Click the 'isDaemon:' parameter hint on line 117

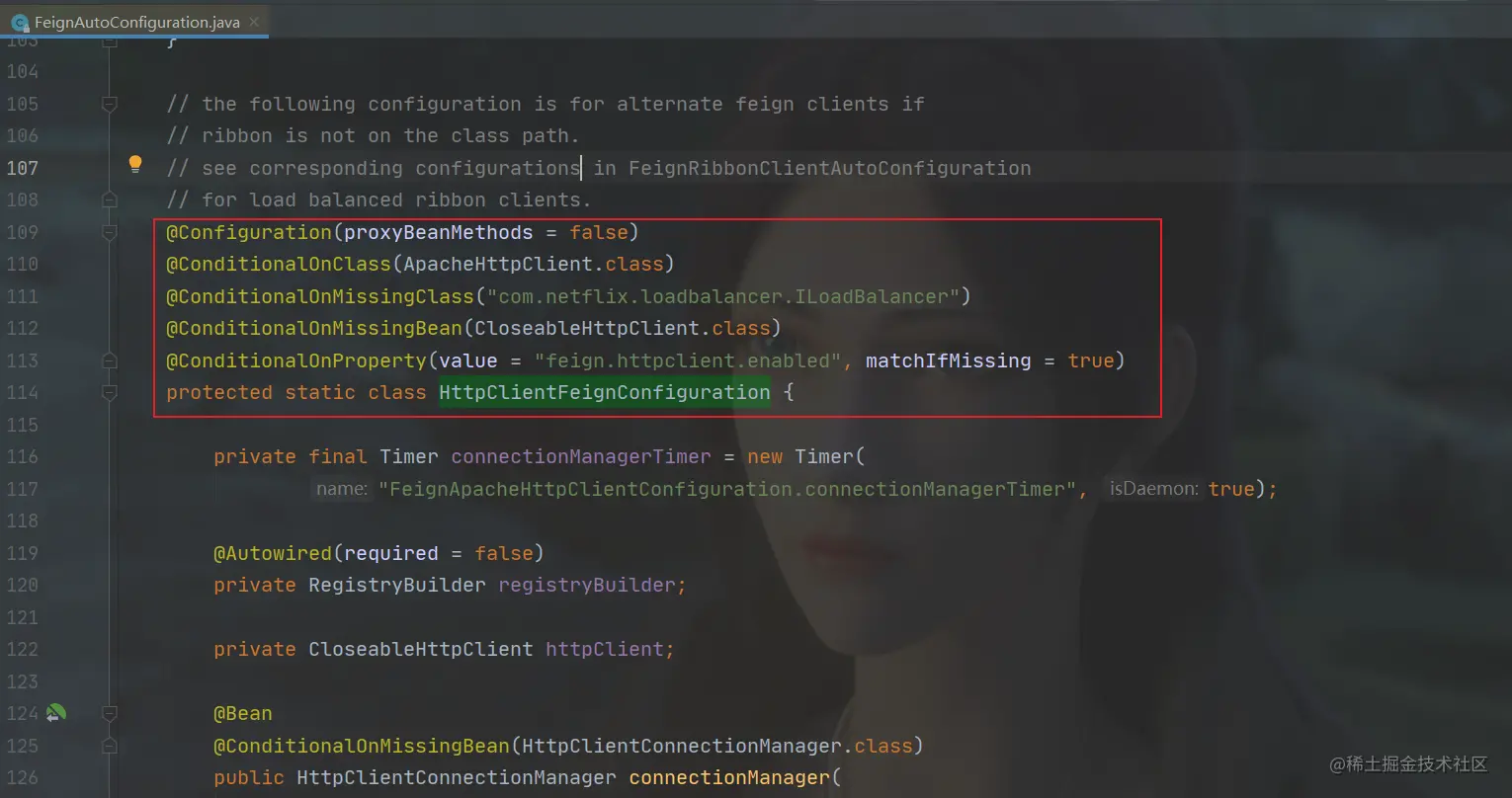coord(1154,489)
